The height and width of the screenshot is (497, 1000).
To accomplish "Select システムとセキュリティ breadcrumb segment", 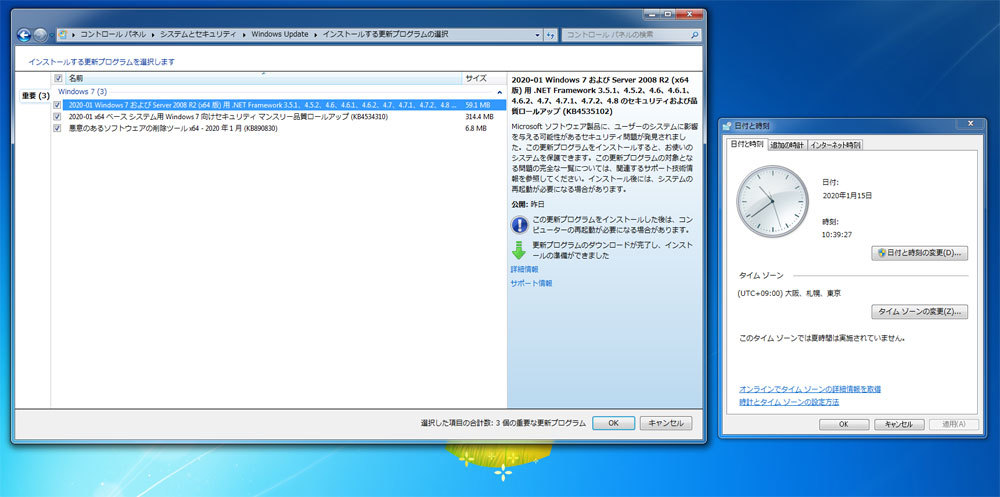I will coord(198,34).
